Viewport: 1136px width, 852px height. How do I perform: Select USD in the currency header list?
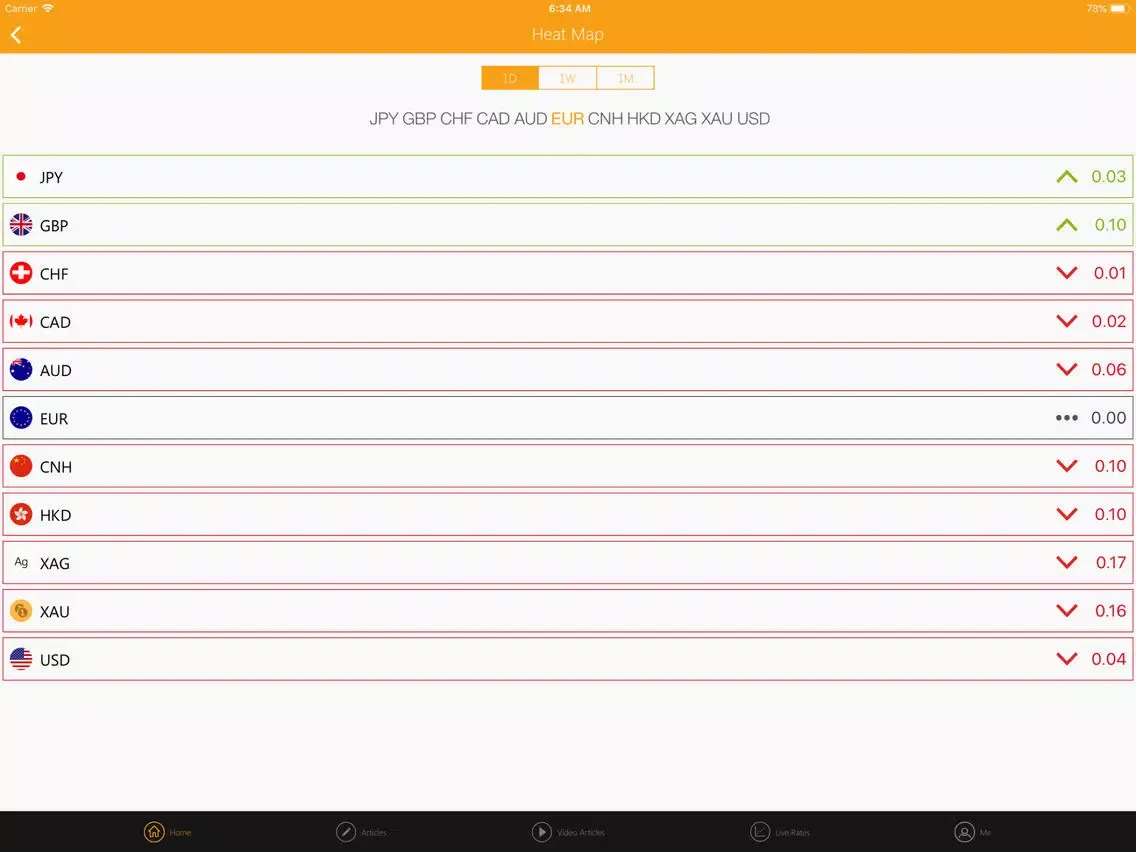753,119
